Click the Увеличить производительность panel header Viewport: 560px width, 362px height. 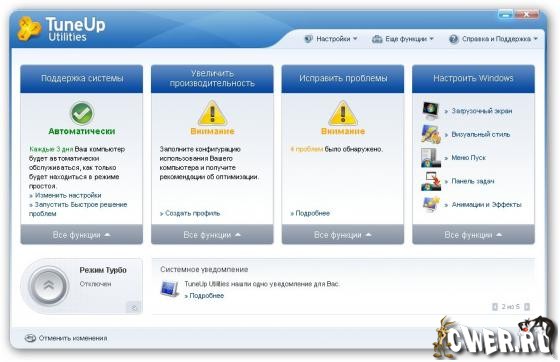click(212, 79)
